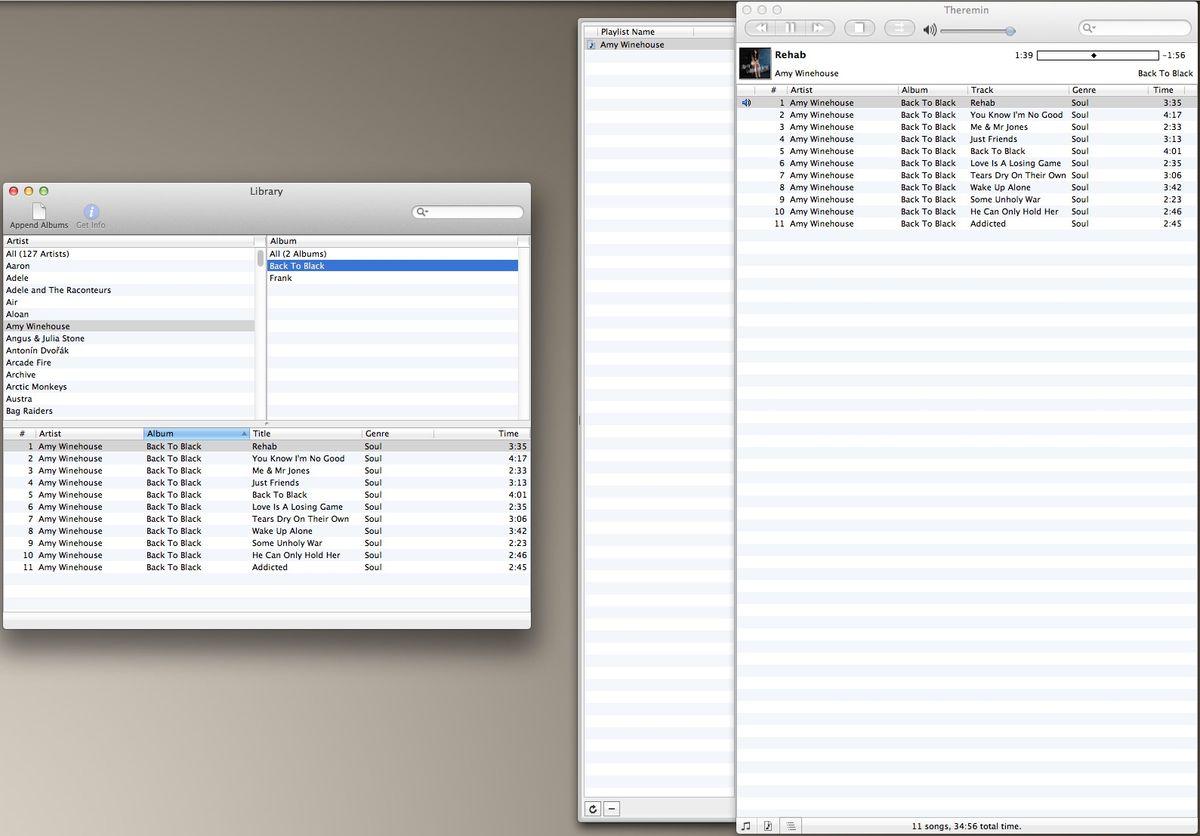Click the sorted Album column header in Library tracks
This screenshot has width=1200, height=836.
click(196, 434)
